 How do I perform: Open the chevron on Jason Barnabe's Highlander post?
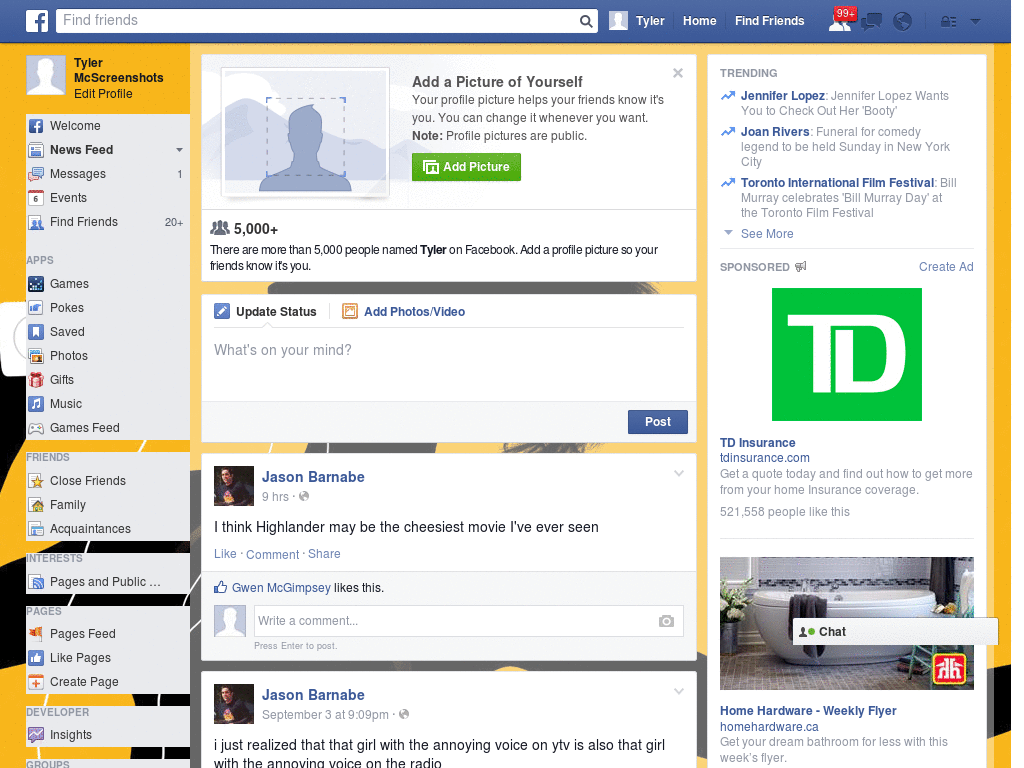(x=679, y=473)
